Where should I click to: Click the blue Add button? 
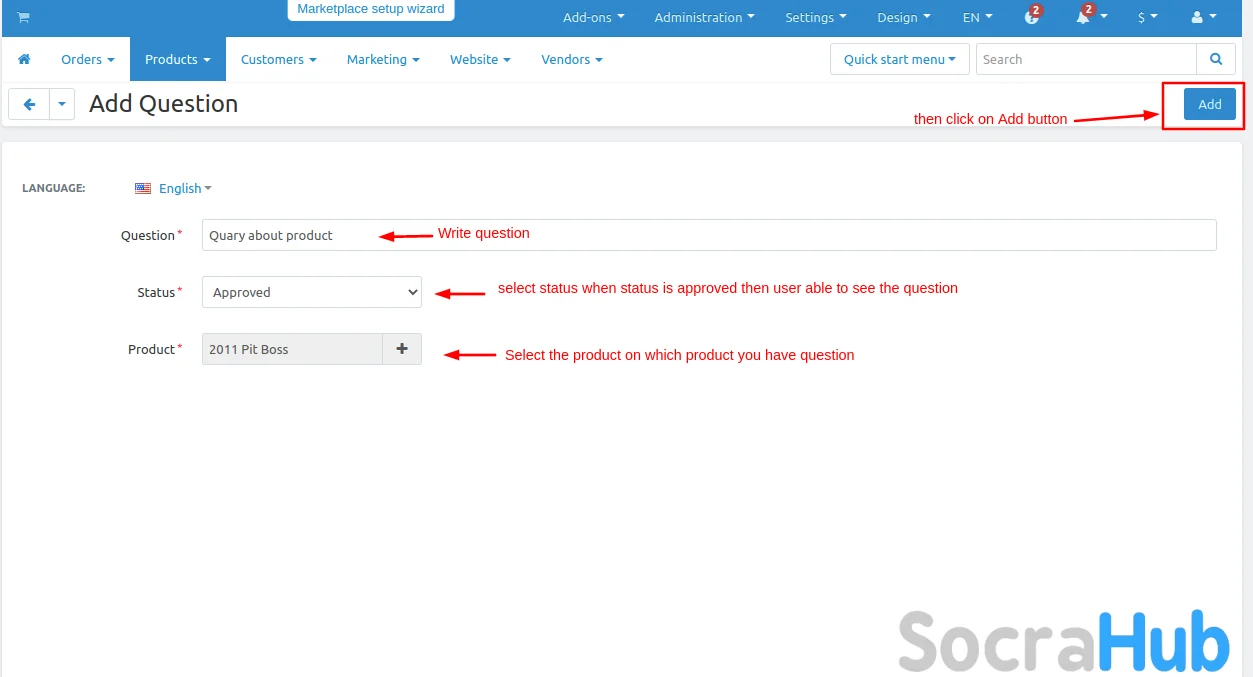click(1209, 104)
